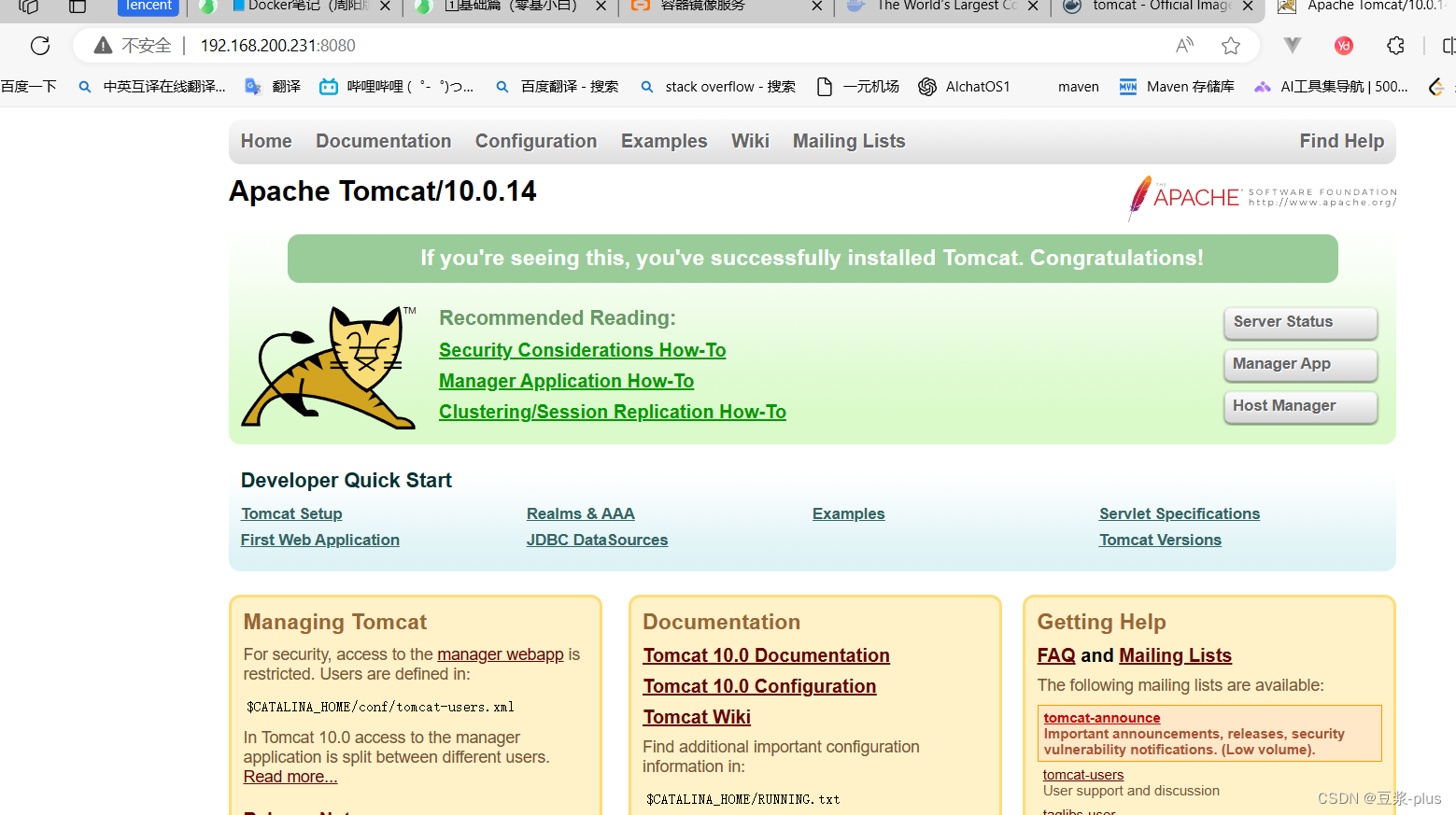The width and height of the screenshot is (1456, 815).
Task: Open the read aloud icon in address bar
Action: tap(1184, 45)
